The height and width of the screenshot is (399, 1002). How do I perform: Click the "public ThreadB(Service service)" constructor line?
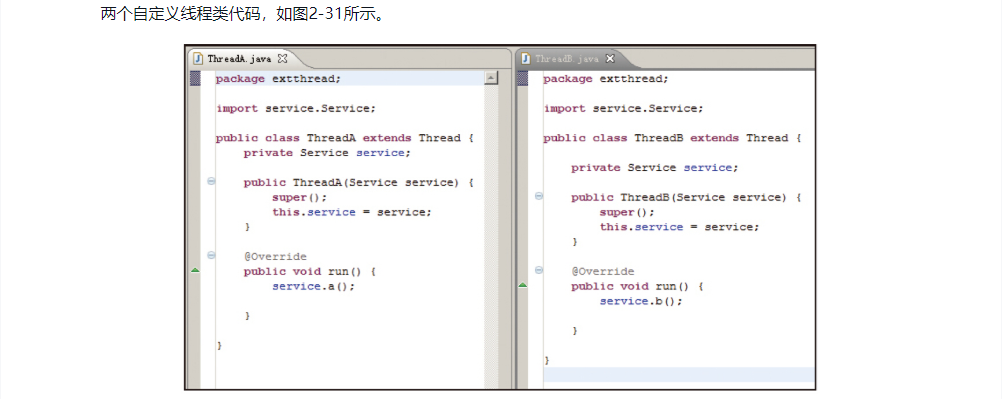click(x=686, y=197)
